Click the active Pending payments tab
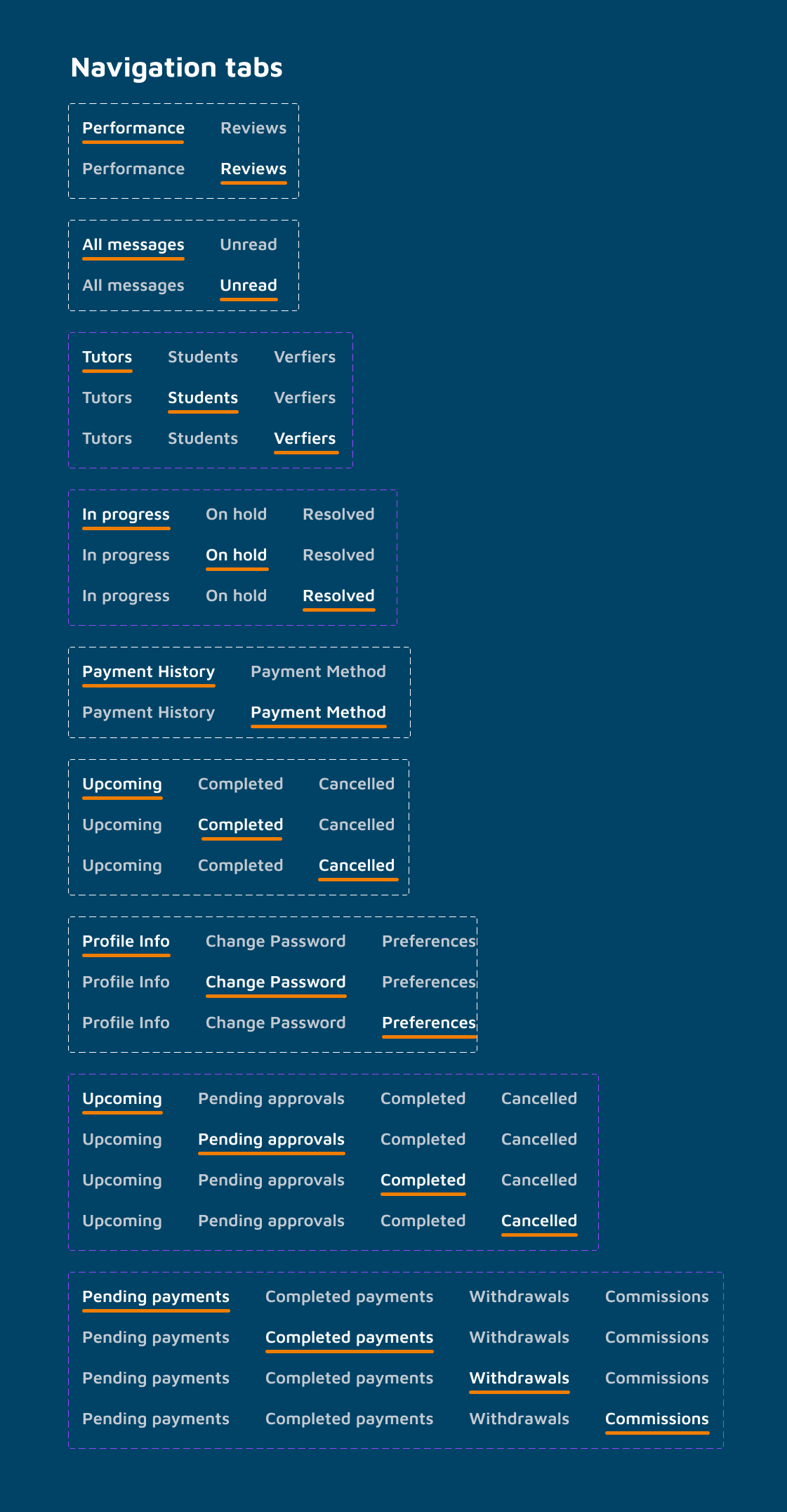The image size is (787, 1512). click(x=156, y=1297)
